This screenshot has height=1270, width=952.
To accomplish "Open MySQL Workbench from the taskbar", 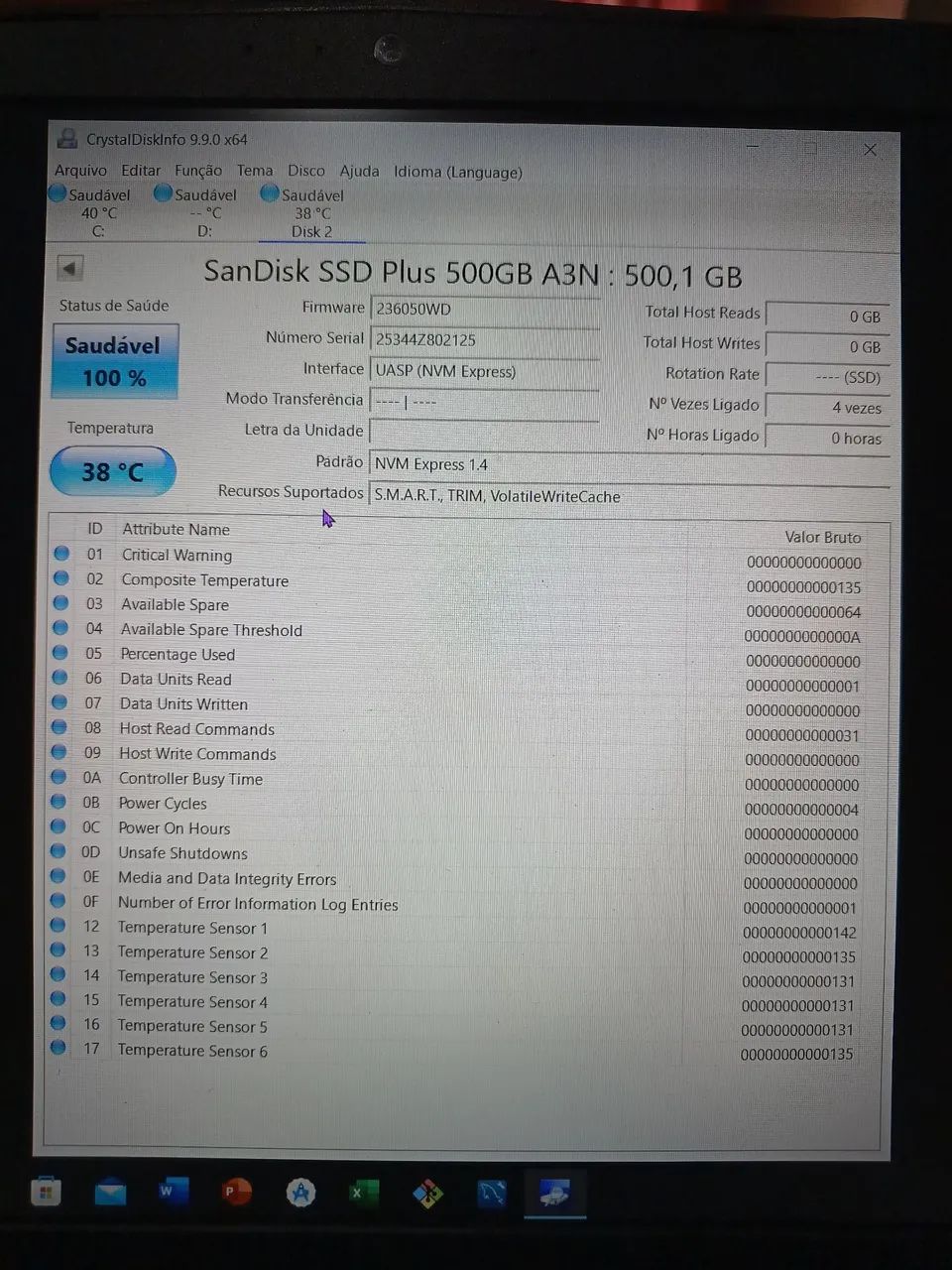I will click(492, 1194).
